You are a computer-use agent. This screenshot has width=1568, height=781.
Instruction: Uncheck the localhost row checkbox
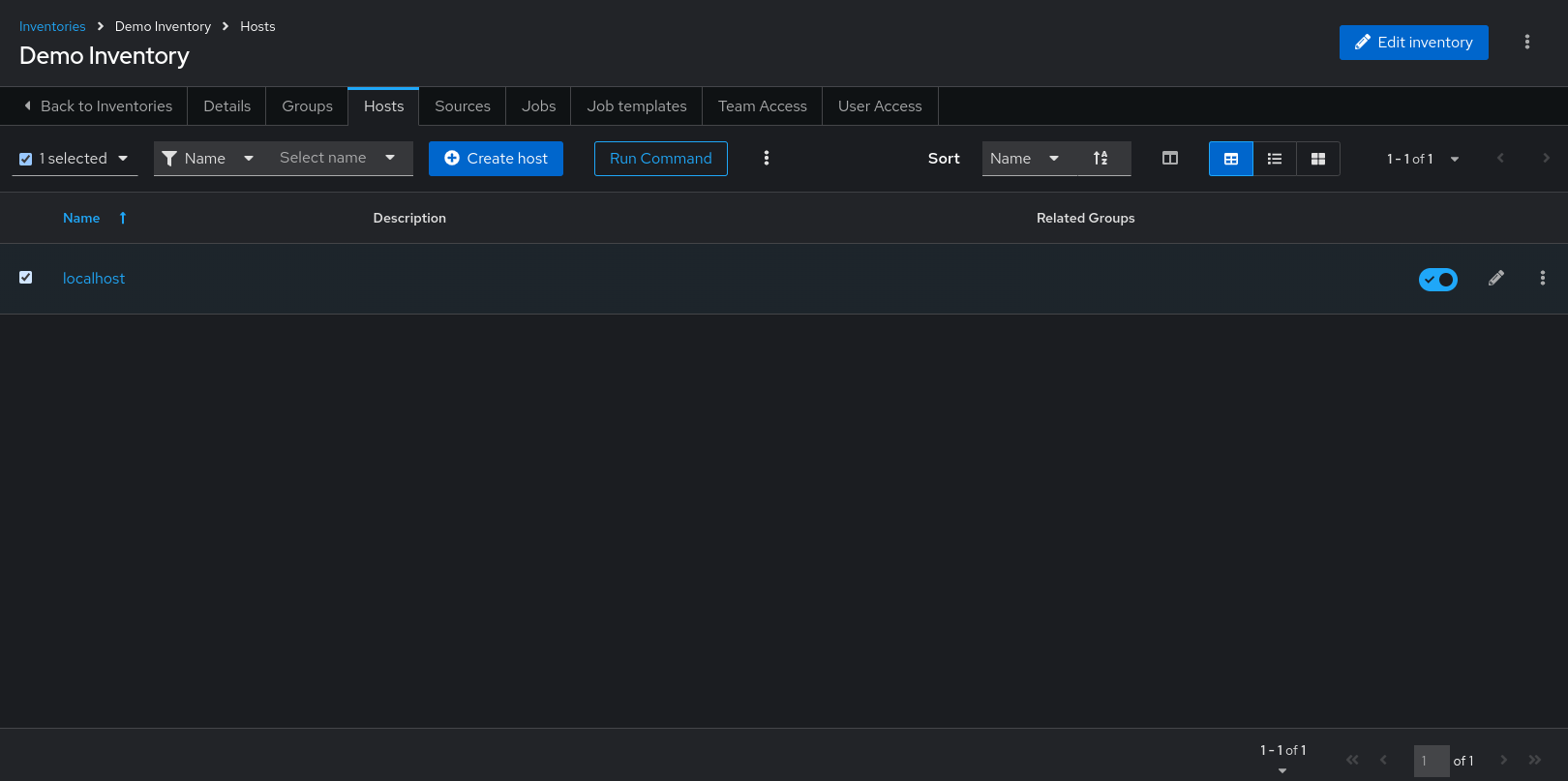[26, 278]
